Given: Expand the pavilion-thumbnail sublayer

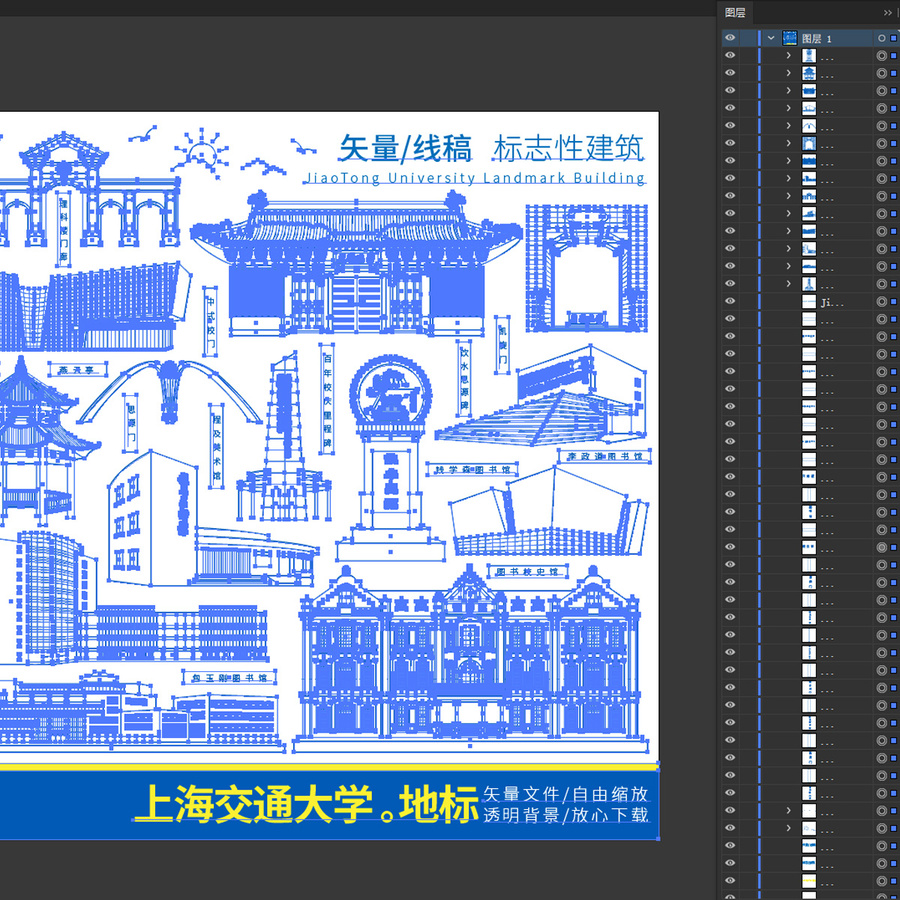Looking at the screenshot, I should click(789, 73).
